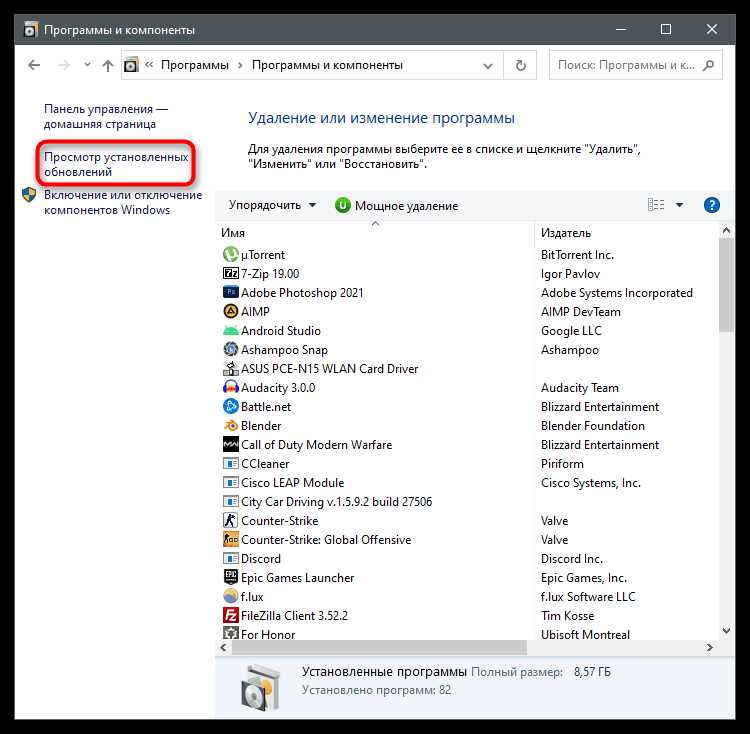Click the Программы breadcrumb

pos(195,65)
